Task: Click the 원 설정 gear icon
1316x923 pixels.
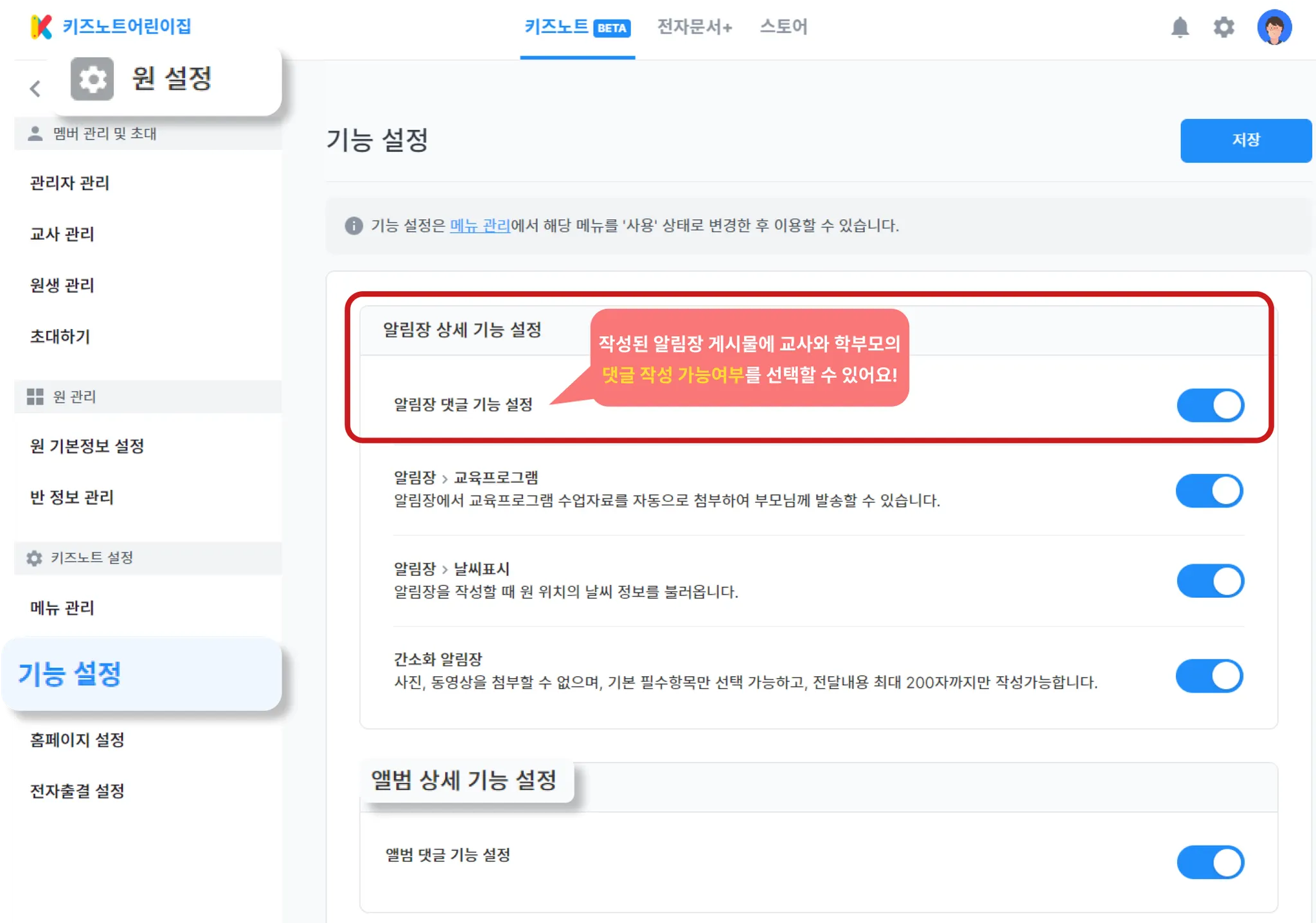Action: [92, 79]
